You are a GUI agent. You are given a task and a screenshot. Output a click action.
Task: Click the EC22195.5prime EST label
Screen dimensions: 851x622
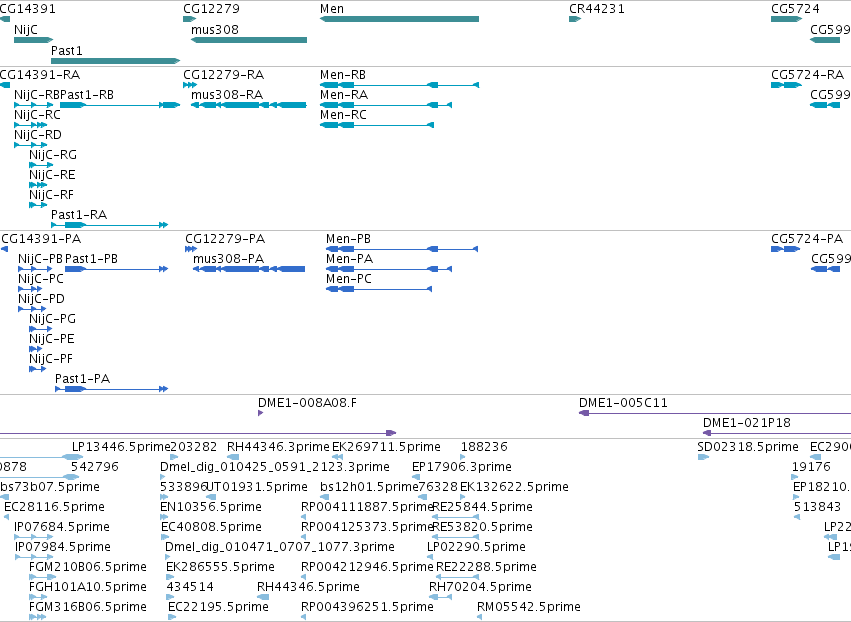(218, 607)
